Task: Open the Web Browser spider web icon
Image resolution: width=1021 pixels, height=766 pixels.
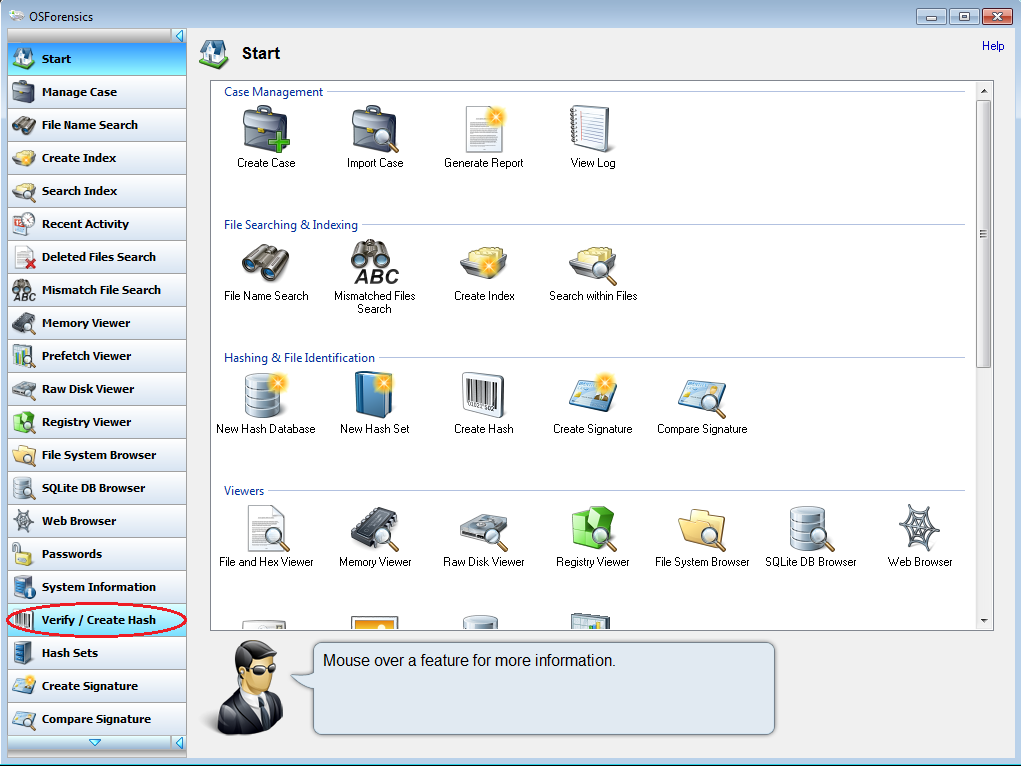Action: [920, 529]
